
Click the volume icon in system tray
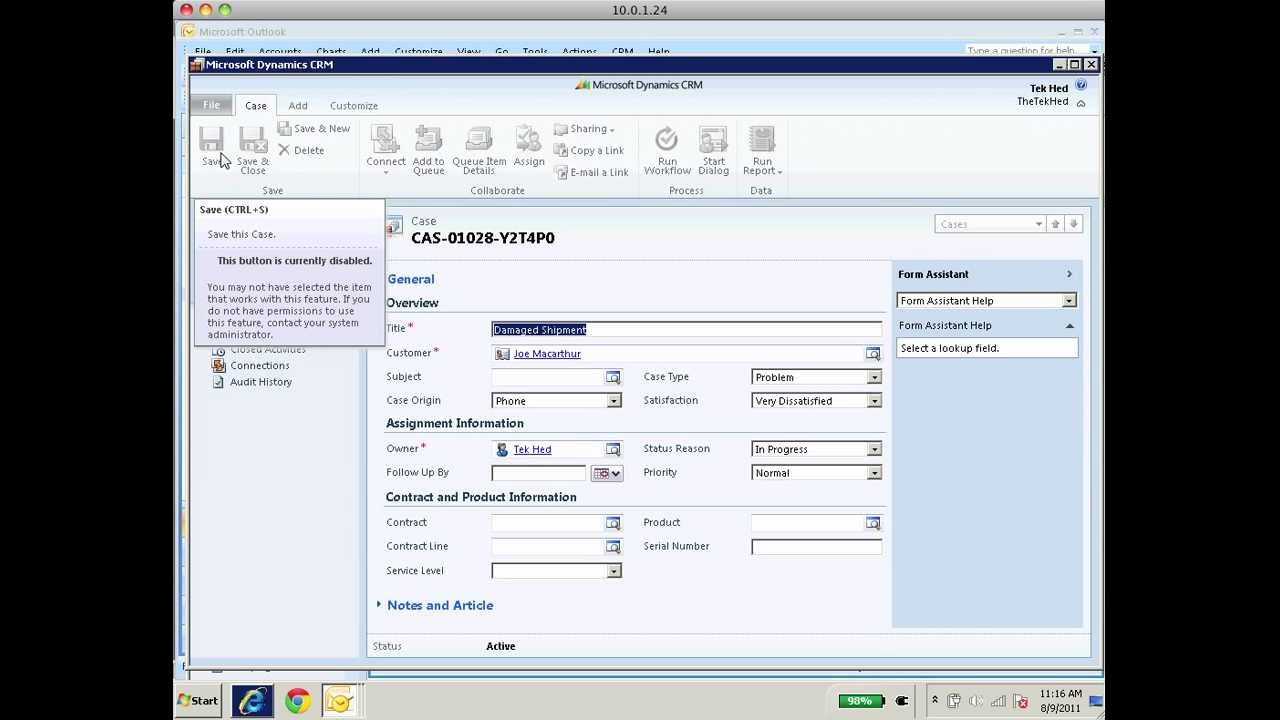976,701
